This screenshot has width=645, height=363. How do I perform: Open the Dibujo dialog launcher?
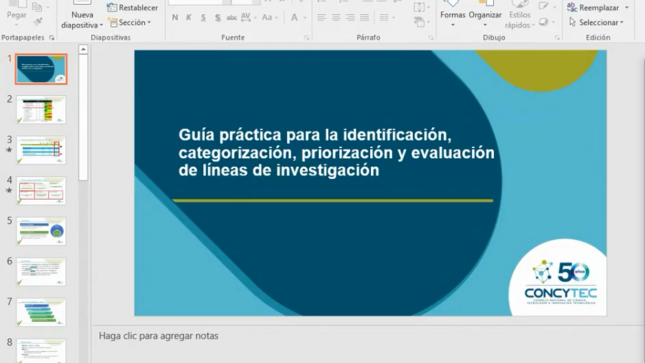click(x=557, y=38)
